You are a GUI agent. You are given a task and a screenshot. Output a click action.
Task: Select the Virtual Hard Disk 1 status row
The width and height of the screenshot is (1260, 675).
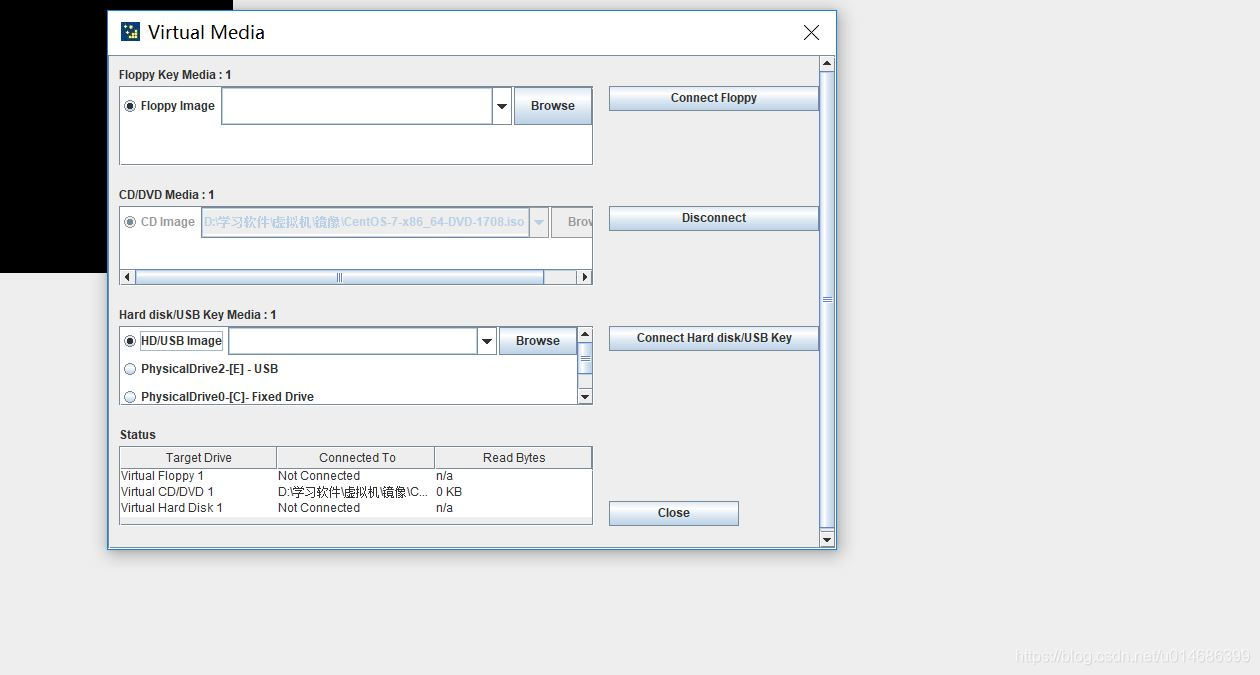[x=356, y=508]
